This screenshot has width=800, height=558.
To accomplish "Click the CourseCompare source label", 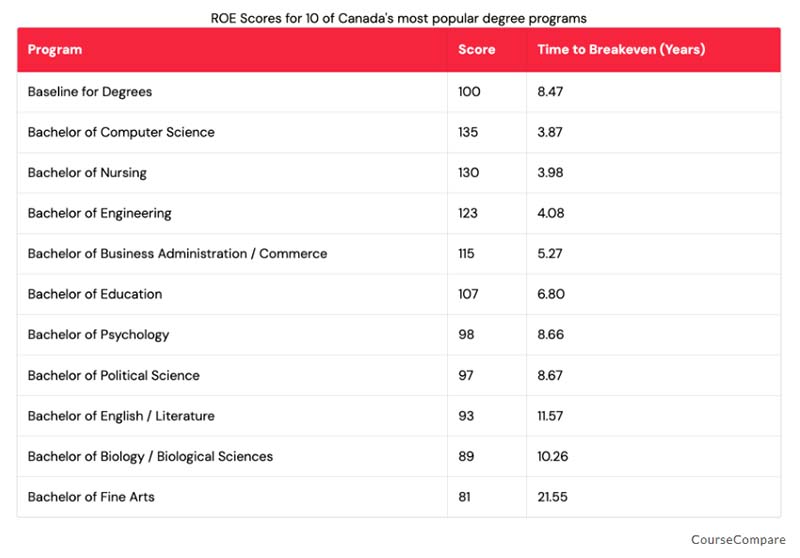I will (x=737, y=540).
